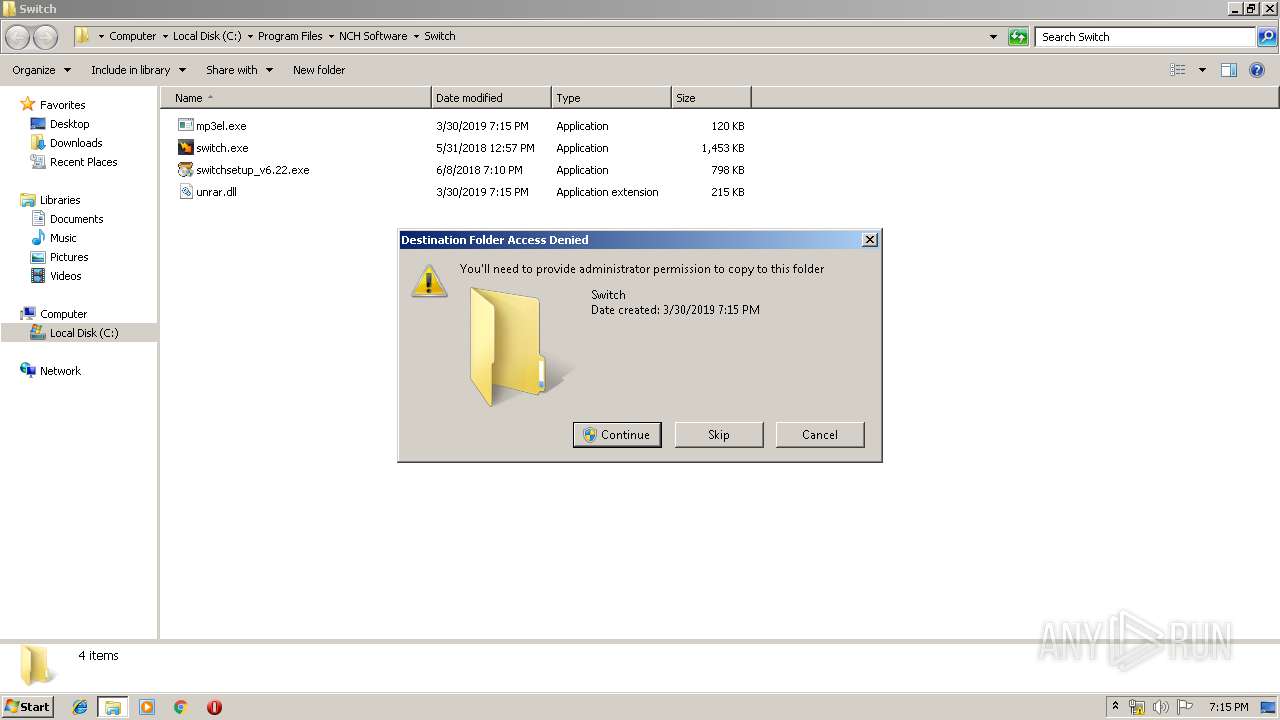Open Internet Explorer from the taskbar

80,707
